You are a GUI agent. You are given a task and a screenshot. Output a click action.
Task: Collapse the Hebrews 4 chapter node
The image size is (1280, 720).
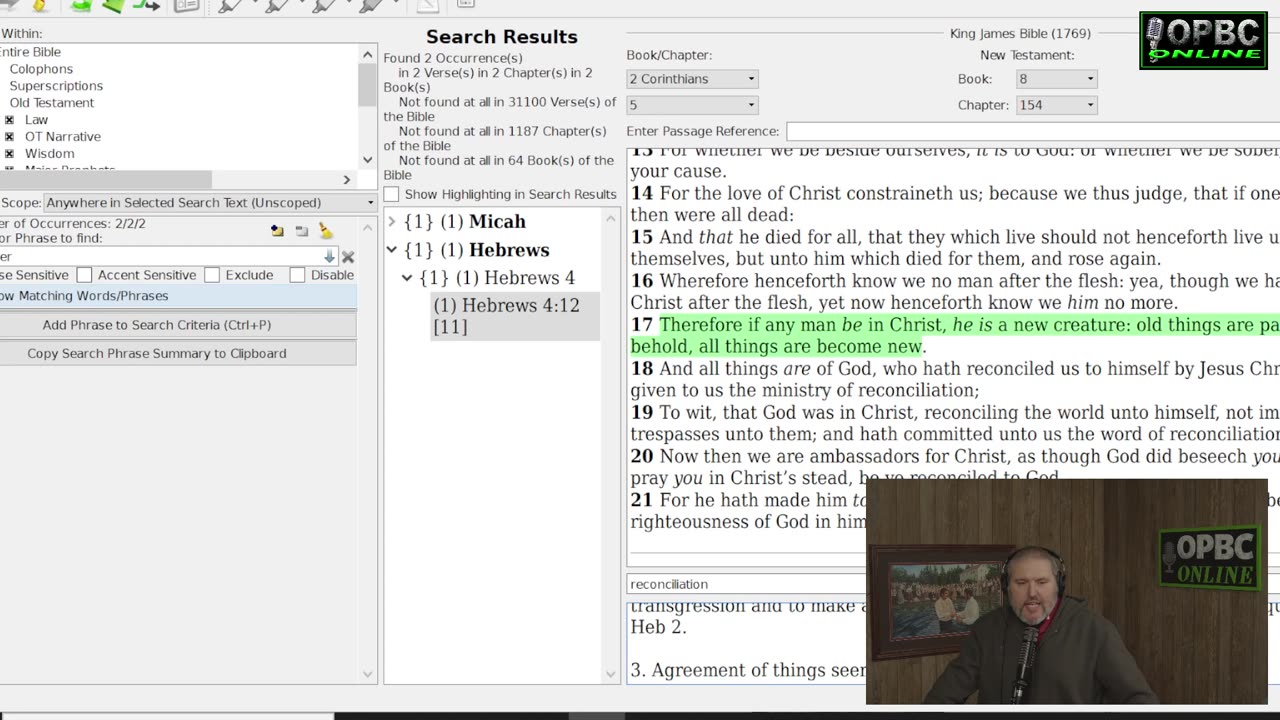point(407,277)
